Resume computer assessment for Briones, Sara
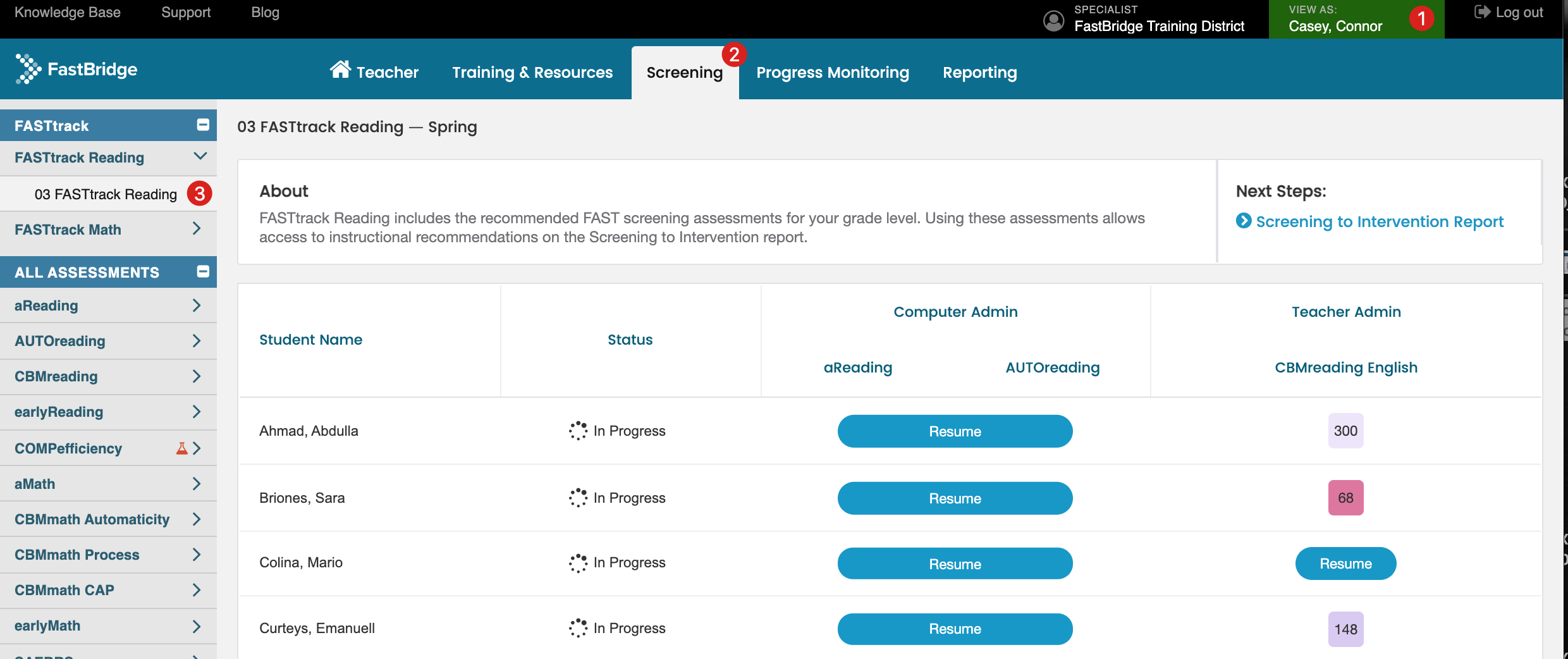1568x659 pixels. 955,498
